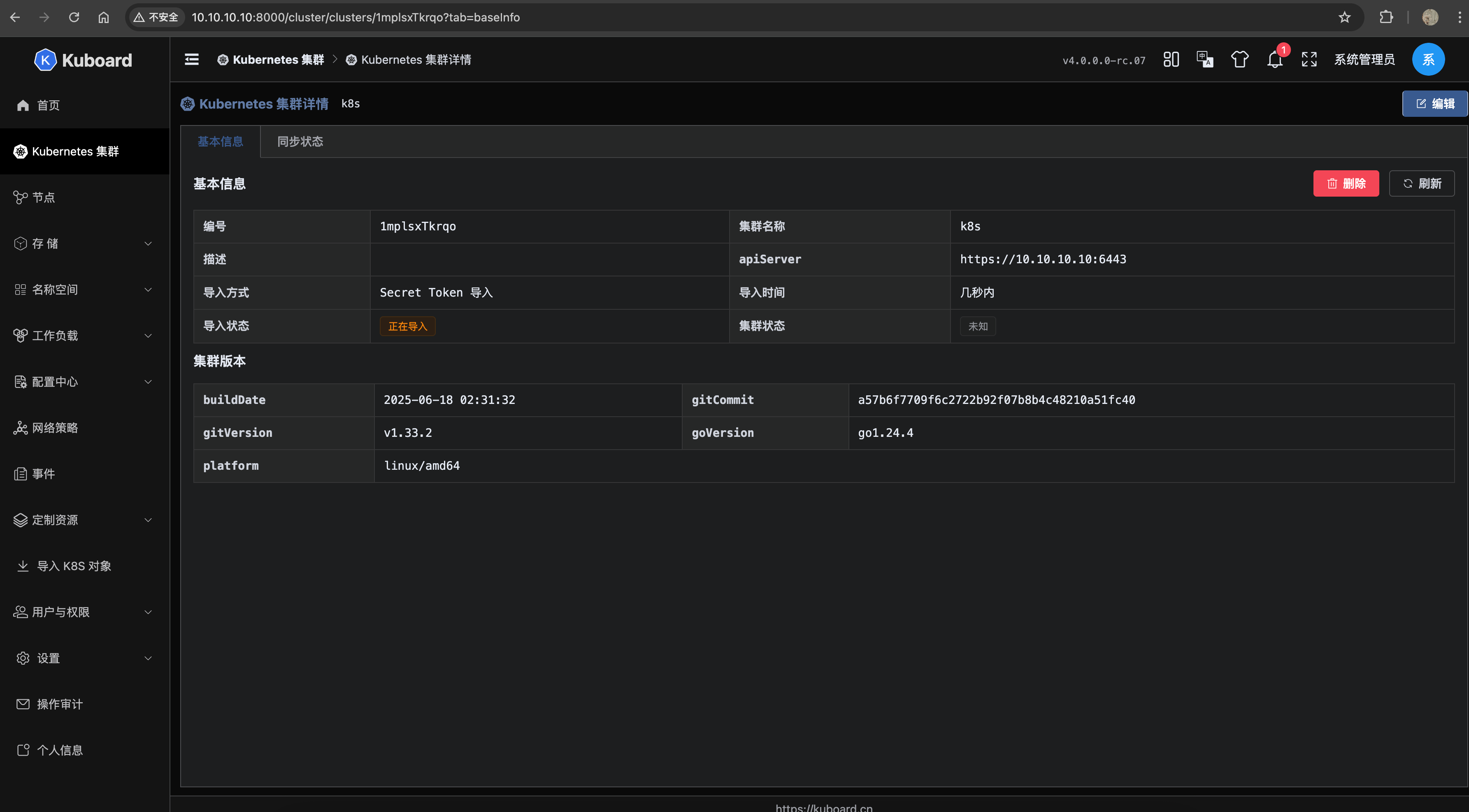Open 事件 menu item

pyautogui.click(x=84, y=474)
